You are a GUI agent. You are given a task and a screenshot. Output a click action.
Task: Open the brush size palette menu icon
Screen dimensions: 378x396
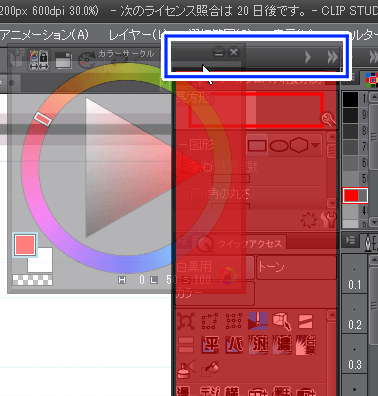[x=351, y=240]
